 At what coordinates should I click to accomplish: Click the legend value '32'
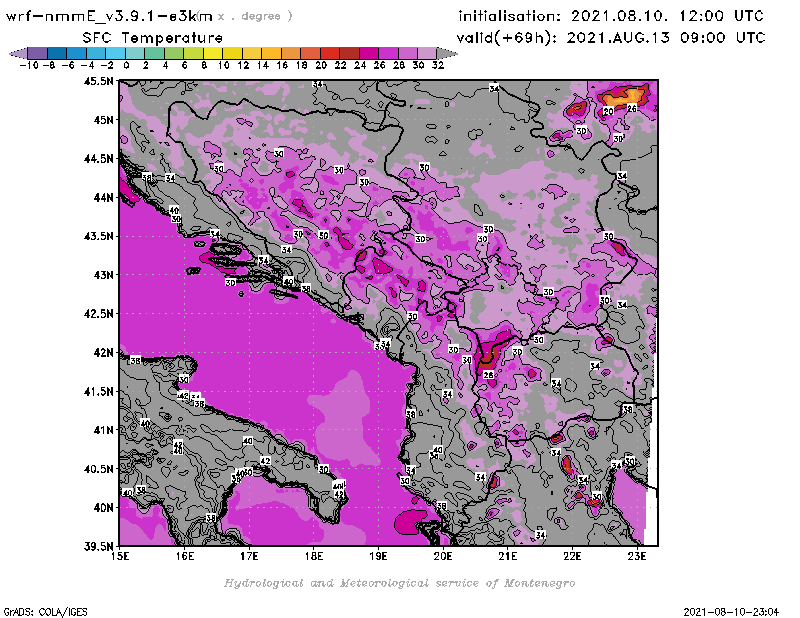(438, 65)
